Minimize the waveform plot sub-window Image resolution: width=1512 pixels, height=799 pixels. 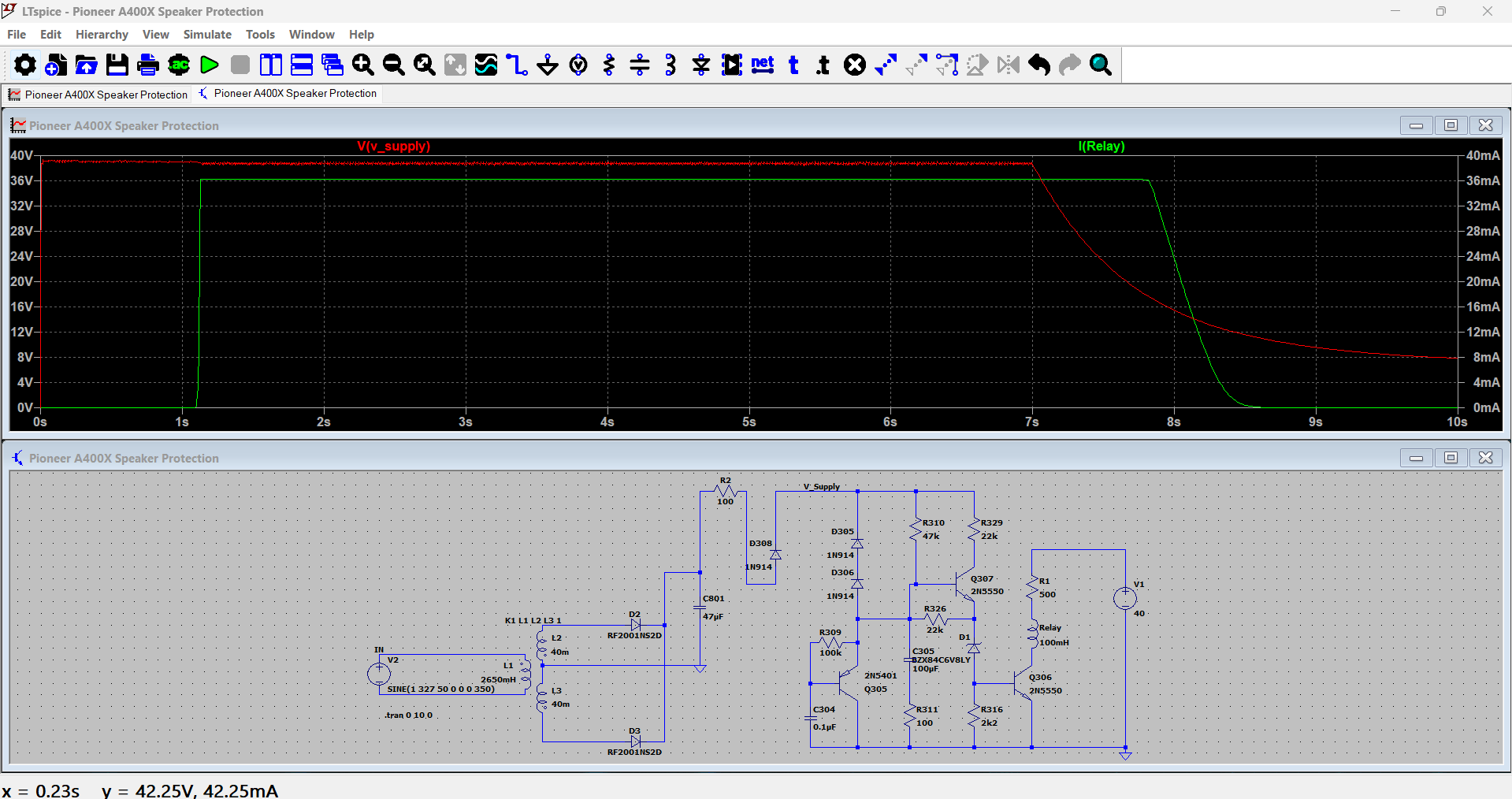pos(1416,125)
